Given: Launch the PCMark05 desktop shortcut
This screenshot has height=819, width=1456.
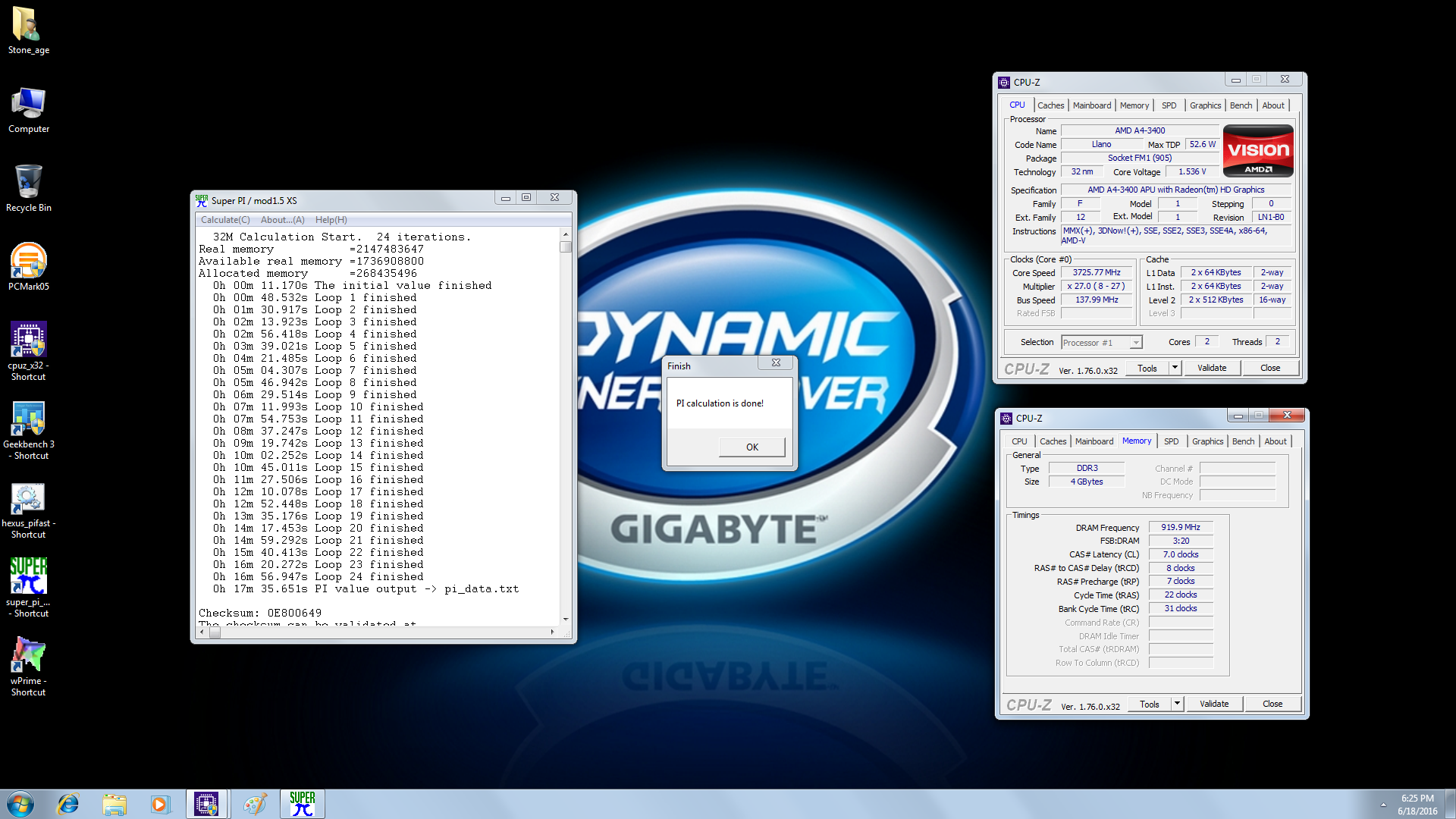Looking at the screenshot, I should [28, 268].
